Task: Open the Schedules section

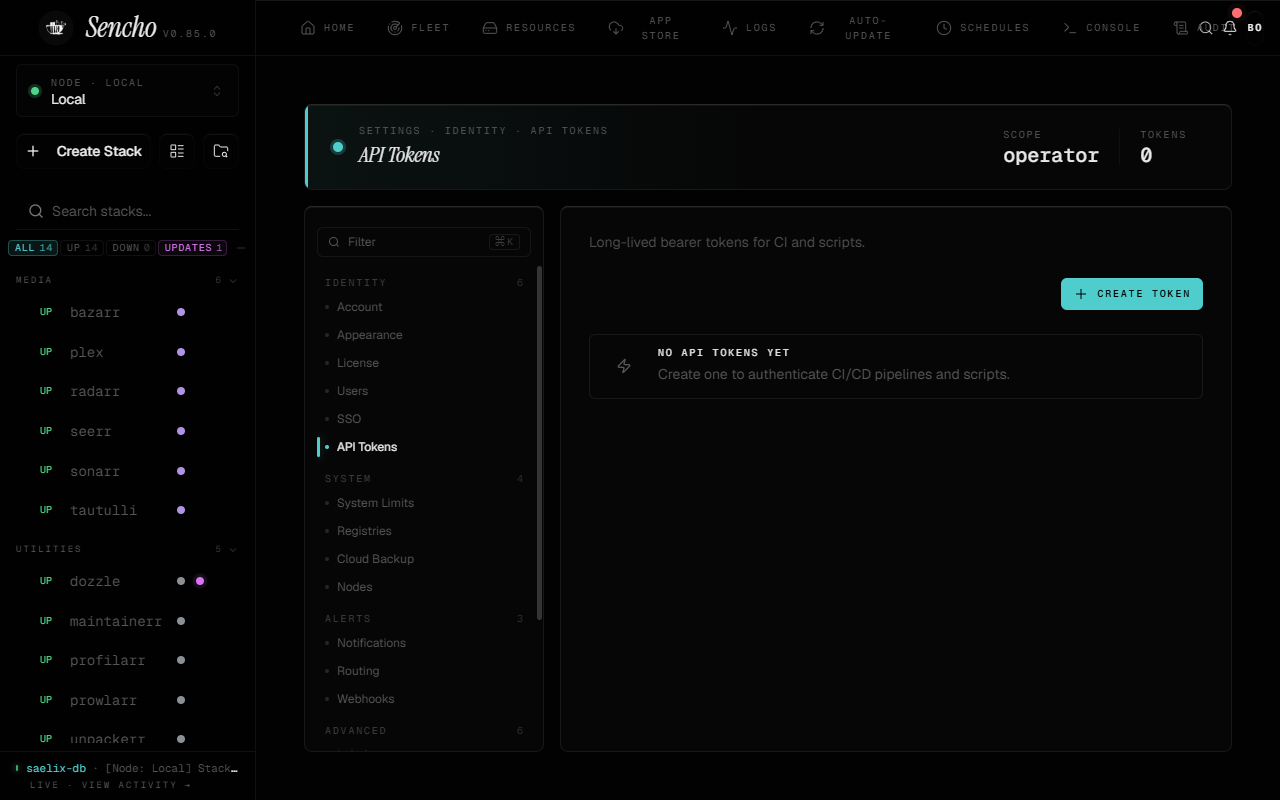Action: (x=983, y=28)
